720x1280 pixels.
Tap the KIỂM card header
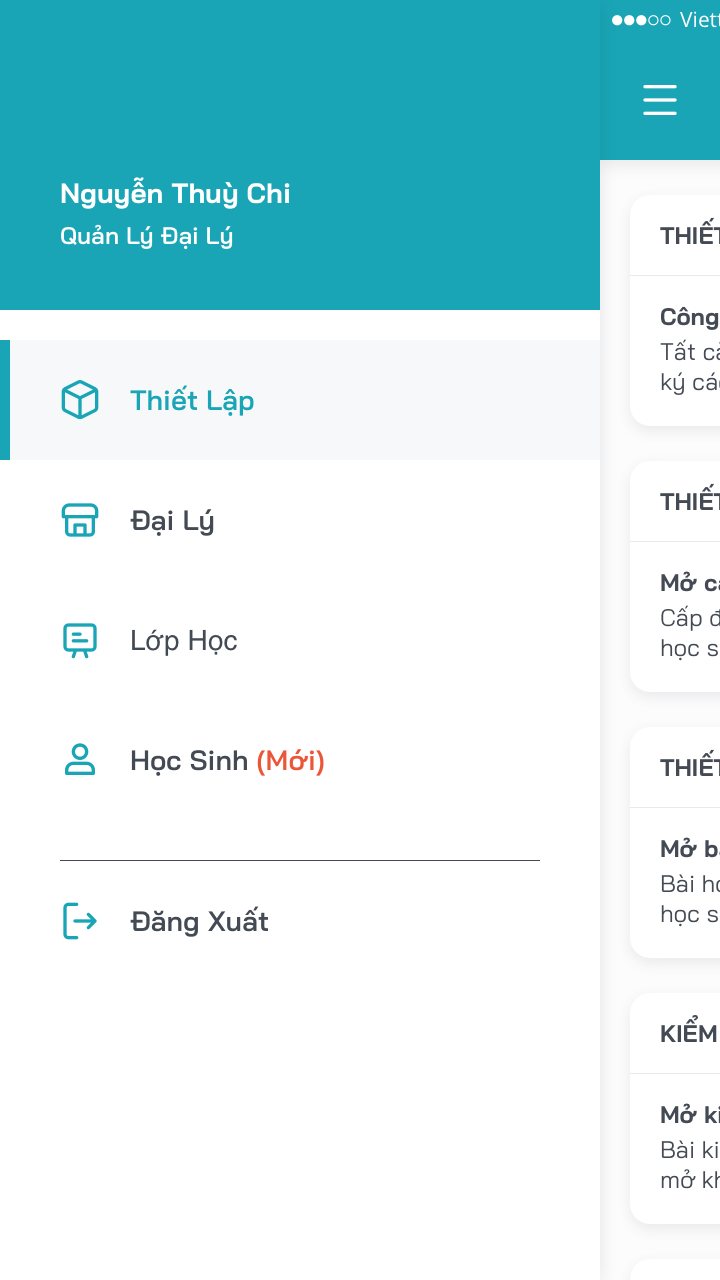point(688,1034)
